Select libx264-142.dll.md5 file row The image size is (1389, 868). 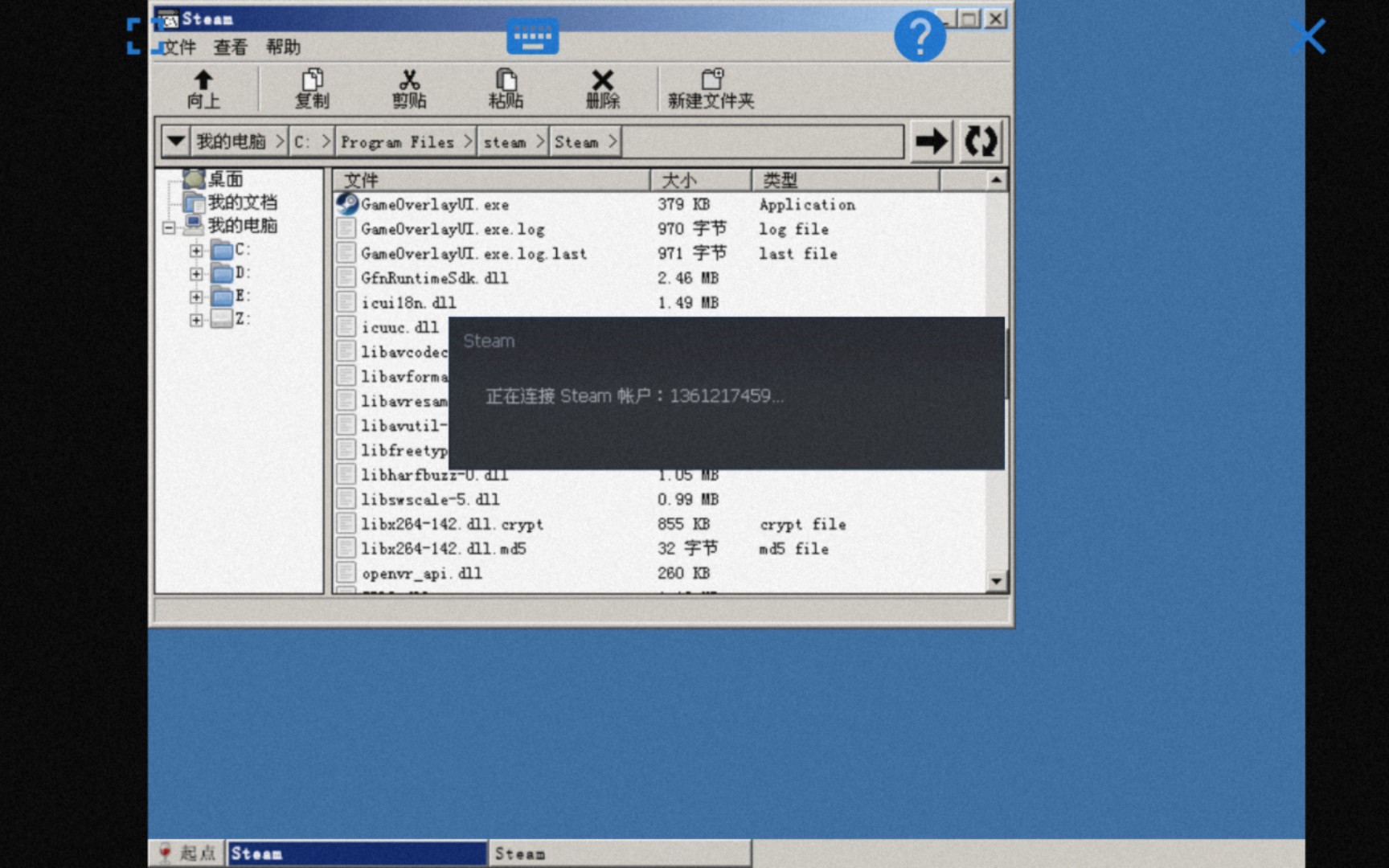[x=660, y=548]
